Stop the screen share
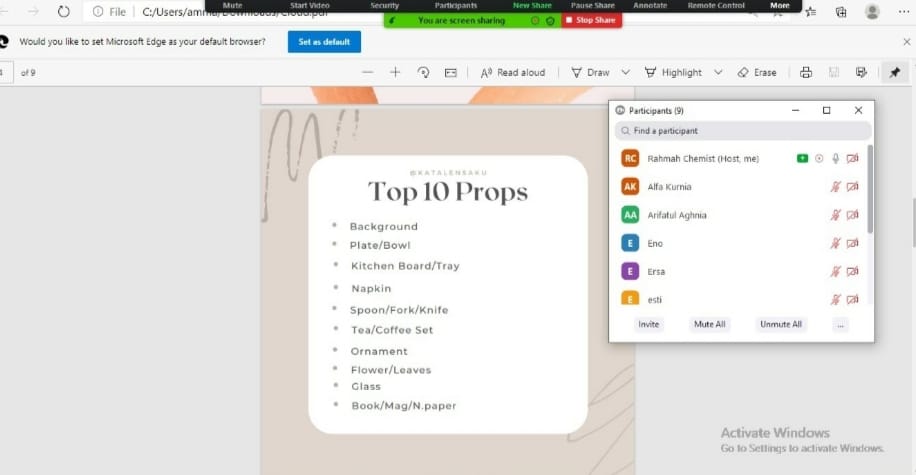Viewport: 916px width, 475px height. click(x=591, y=20)
